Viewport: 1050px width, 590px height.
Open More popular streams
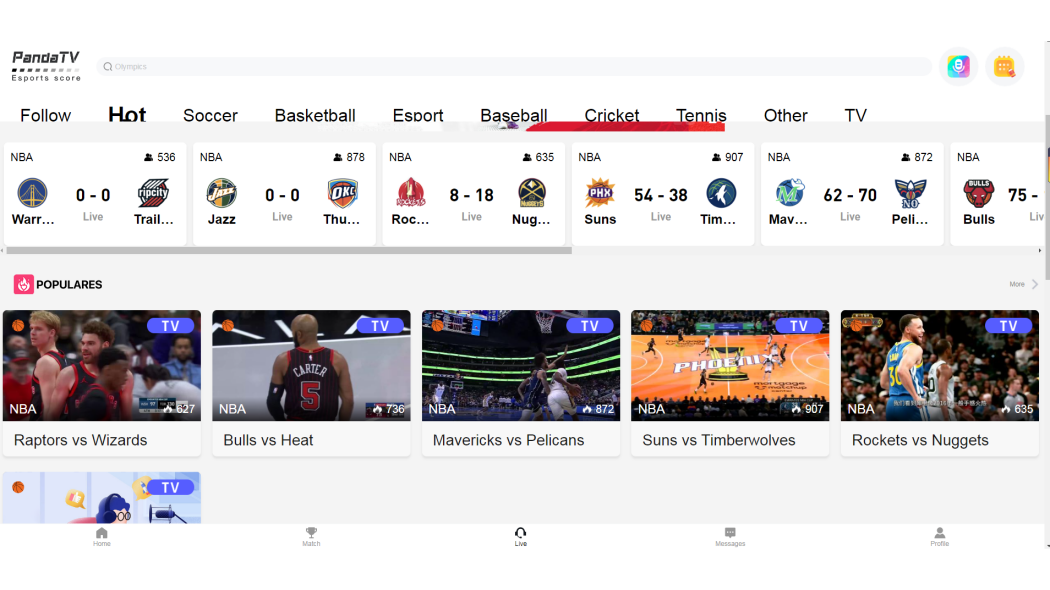coord(1017,285)
